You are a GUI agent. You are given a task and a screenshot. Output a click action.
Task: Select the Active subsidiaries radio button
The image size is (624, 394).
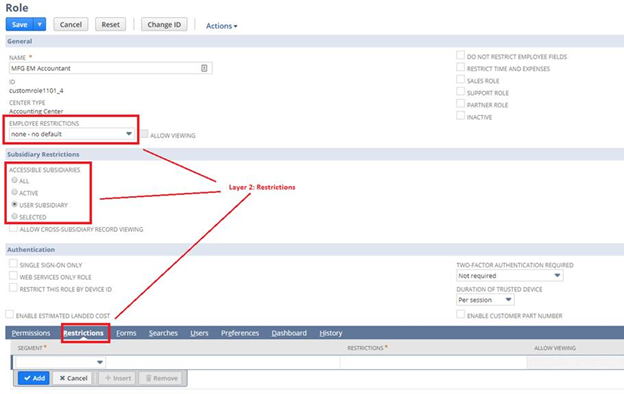[x=15, y=192]
